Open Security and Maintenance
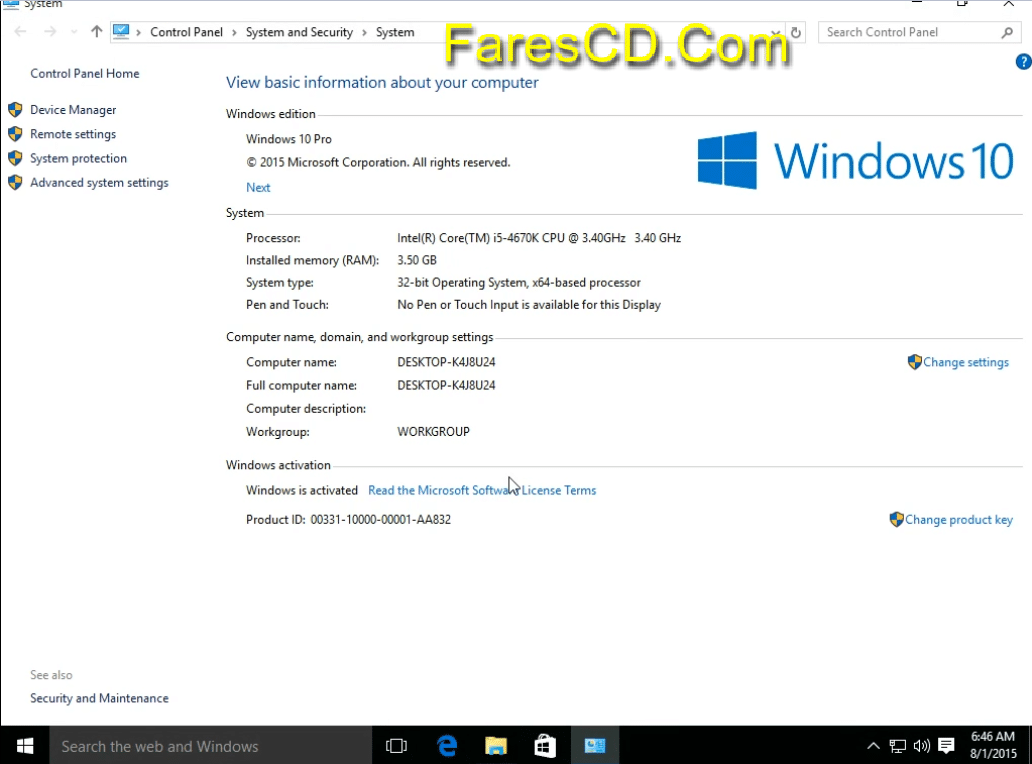 (99, 698)
